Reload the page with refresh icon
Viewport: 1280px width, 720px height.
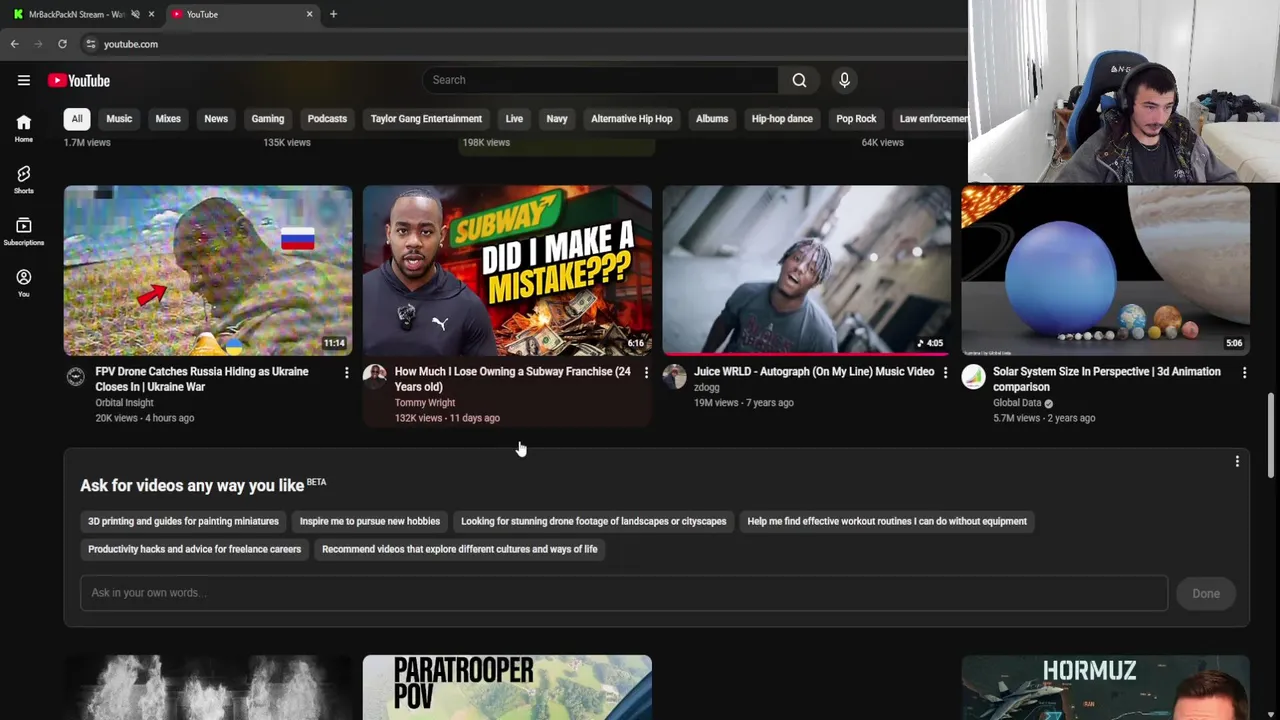coord(62,44)
